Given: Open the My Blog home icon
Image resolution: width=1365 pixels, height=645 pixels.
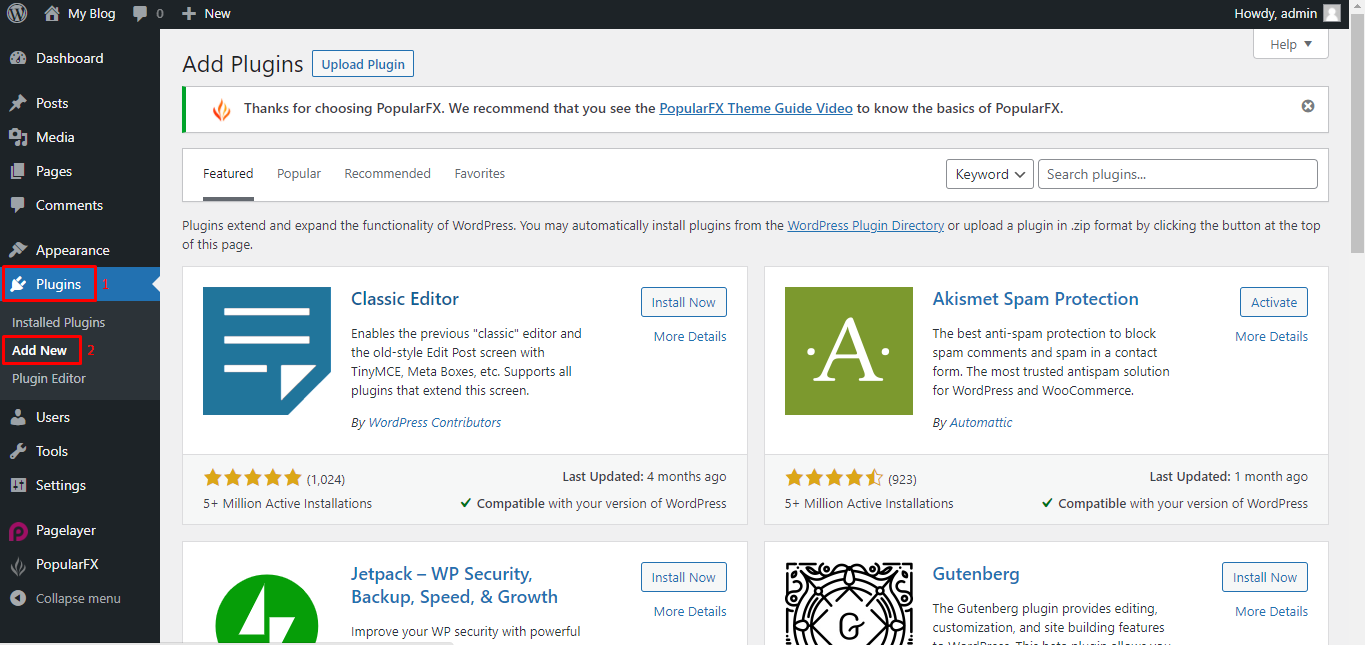Looking at the screenshot, I should coord(52,13).
